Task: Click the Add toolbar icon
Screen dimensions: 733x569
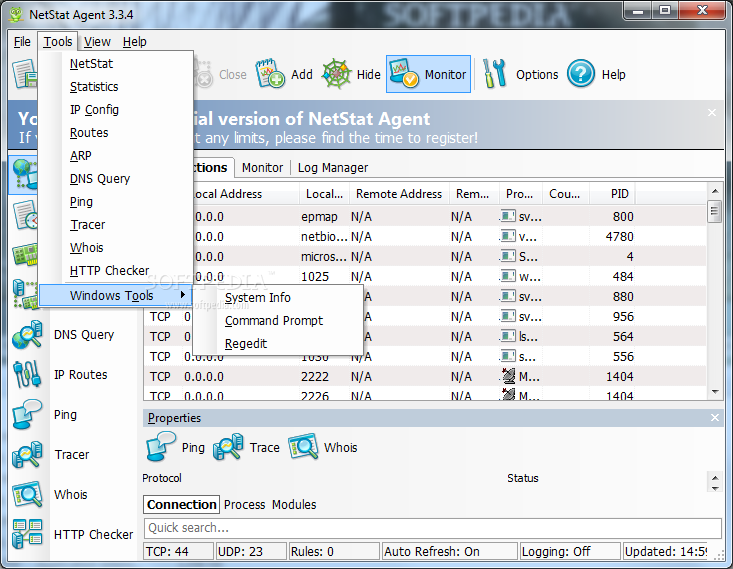Action: point(270,74)
